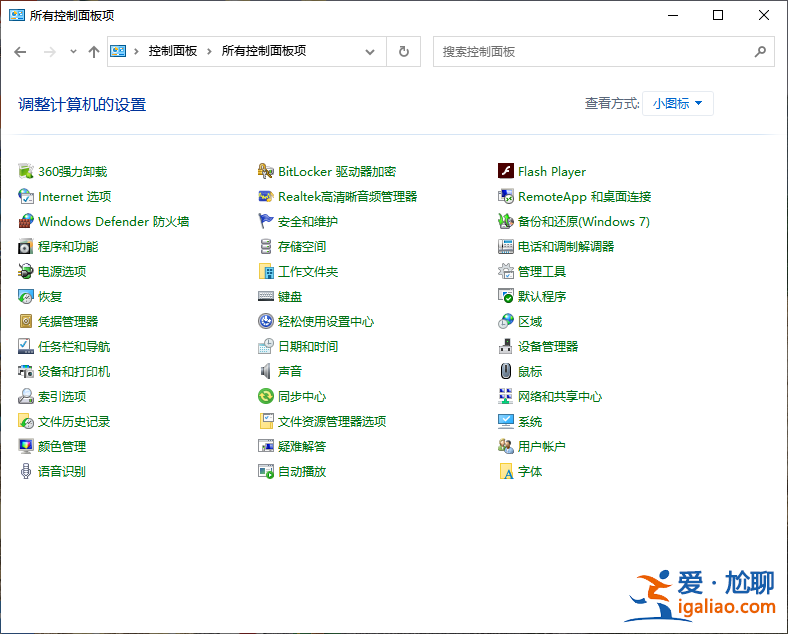Image resolution: width=788 pixels, height=634 pixels.
Task: Open the 任务栏和导航 link
Action: pyautogui.click(x=74, y=347)
